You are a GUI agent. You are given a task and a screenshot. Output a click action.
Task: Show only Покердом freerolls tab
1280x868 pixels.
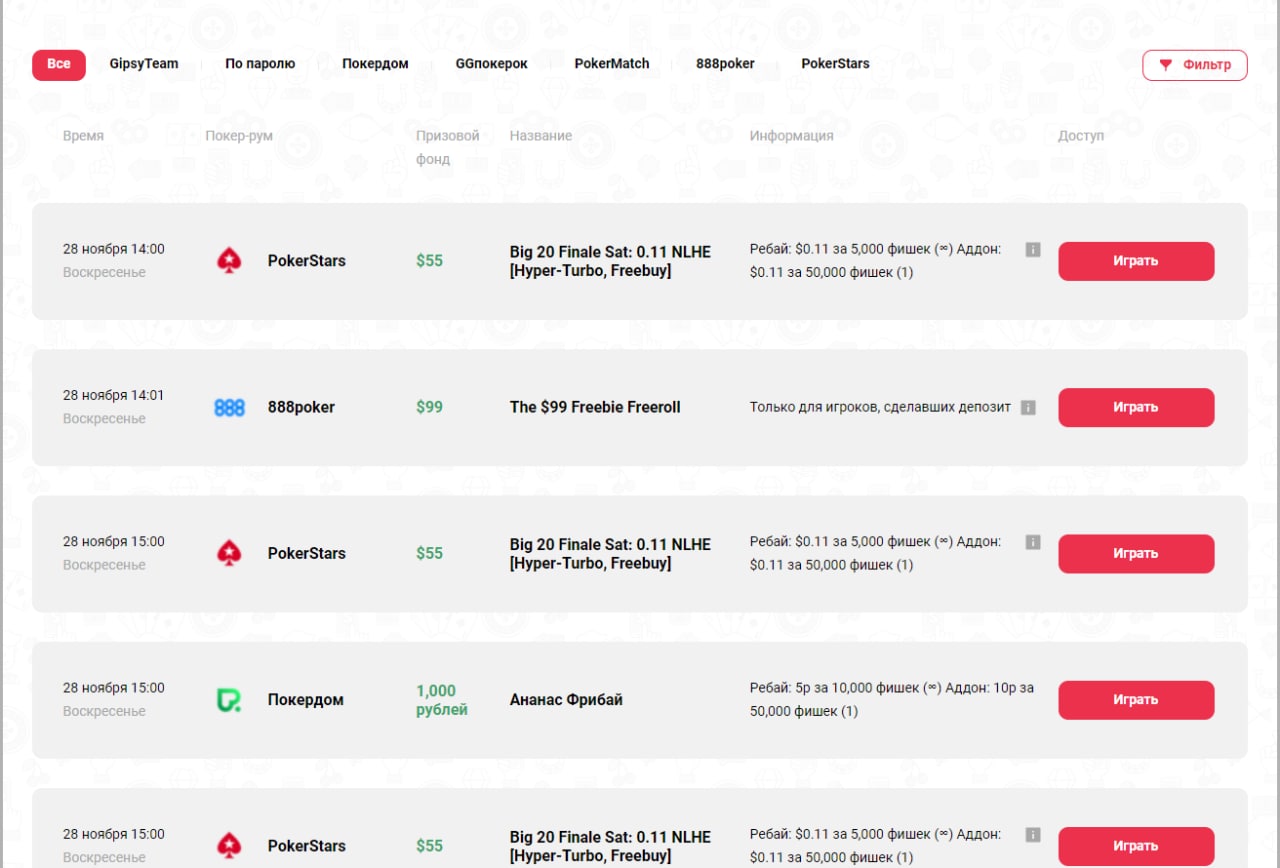click(x=375, y=64)
